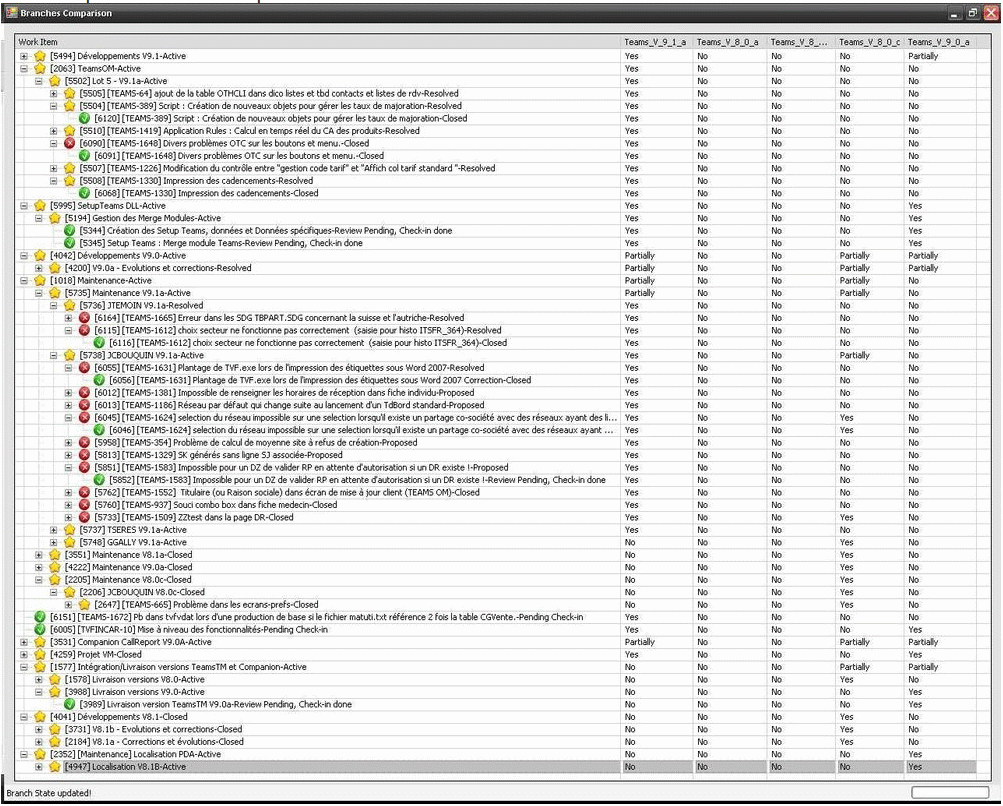Select row [2352] [Maintenance] Localisation PDA-Active

(x=496, y=755)
